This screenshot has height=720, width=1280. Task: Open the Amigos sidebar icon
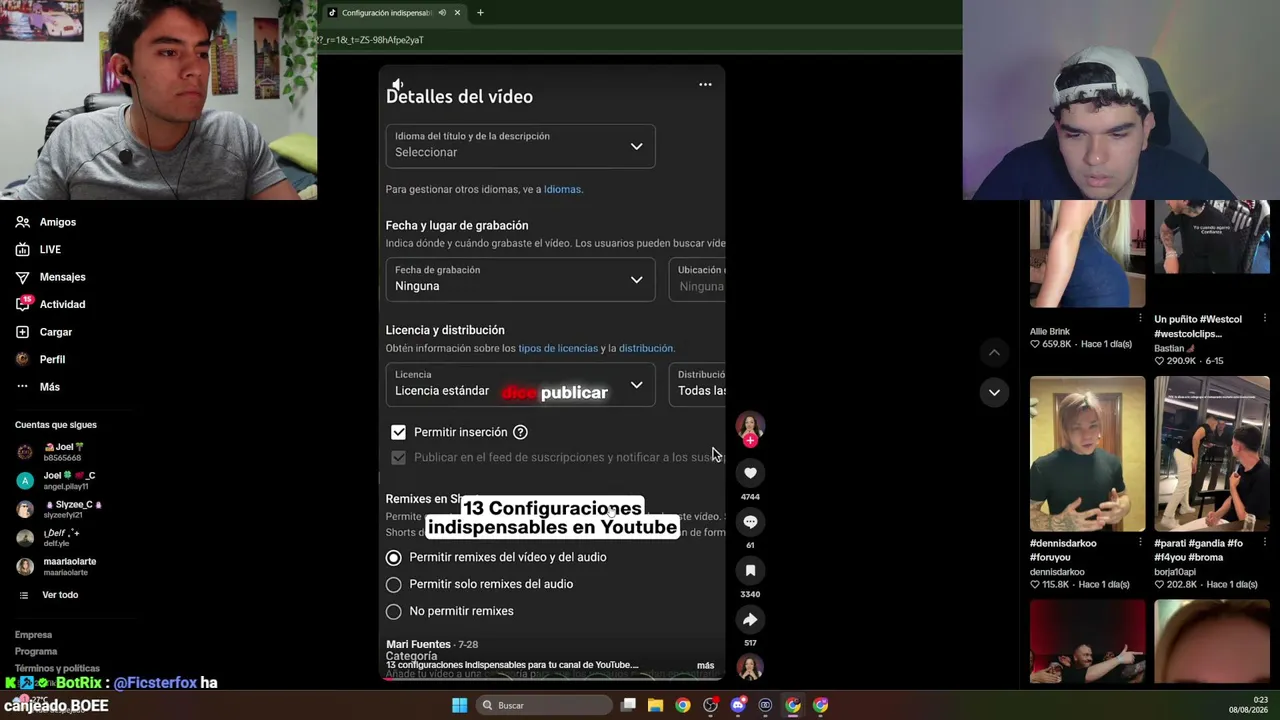[x=22, y=222]
